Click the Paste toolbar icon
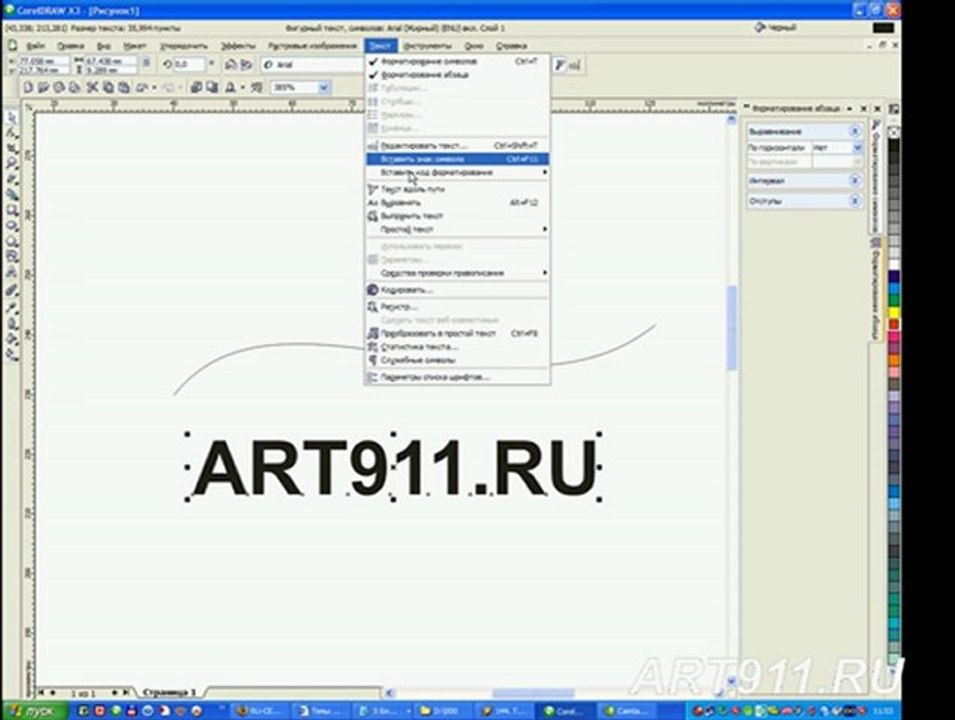This screenshot has height=720, width=955. [x=124, y=88]
